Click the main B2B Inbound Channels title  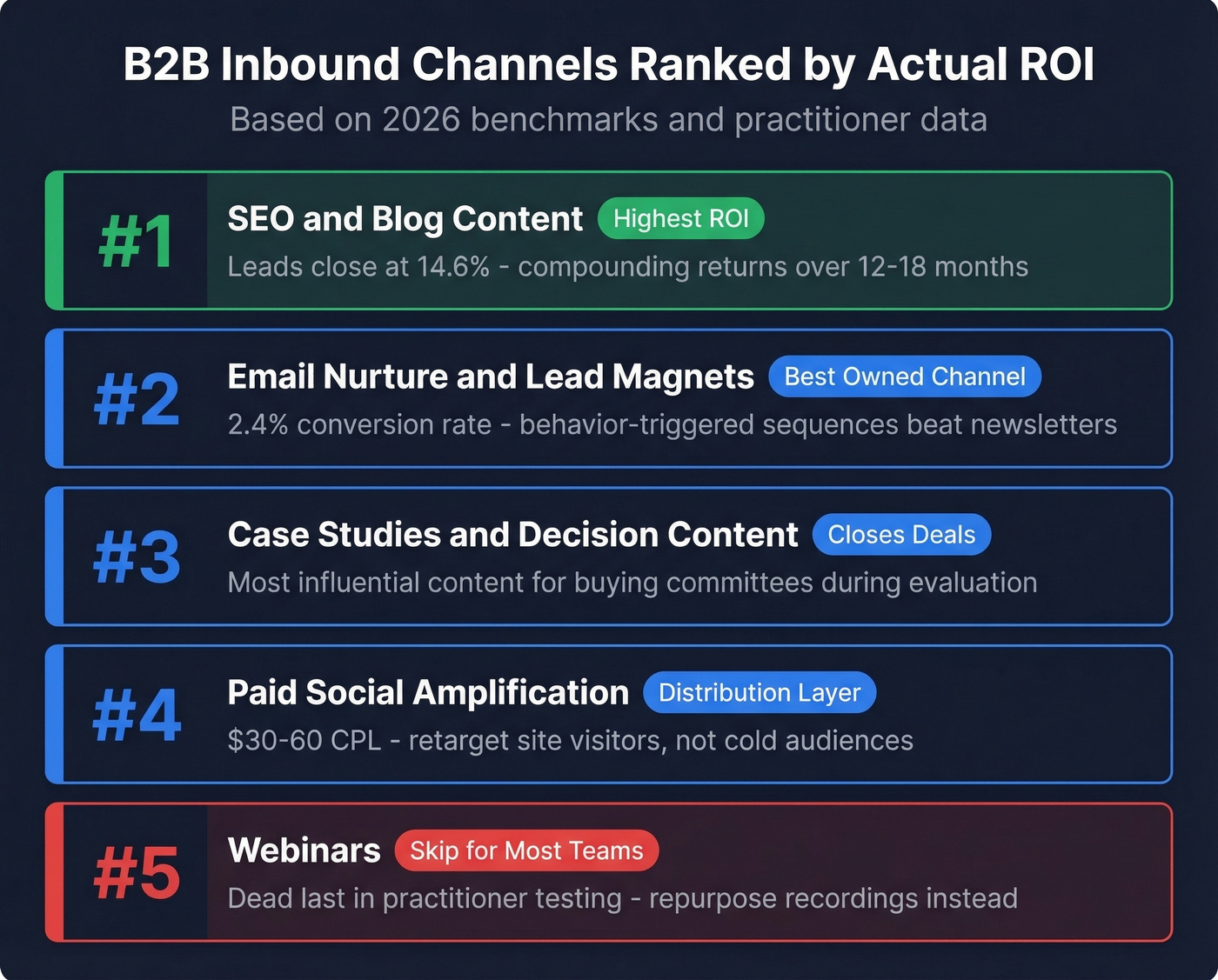point(609,63)
